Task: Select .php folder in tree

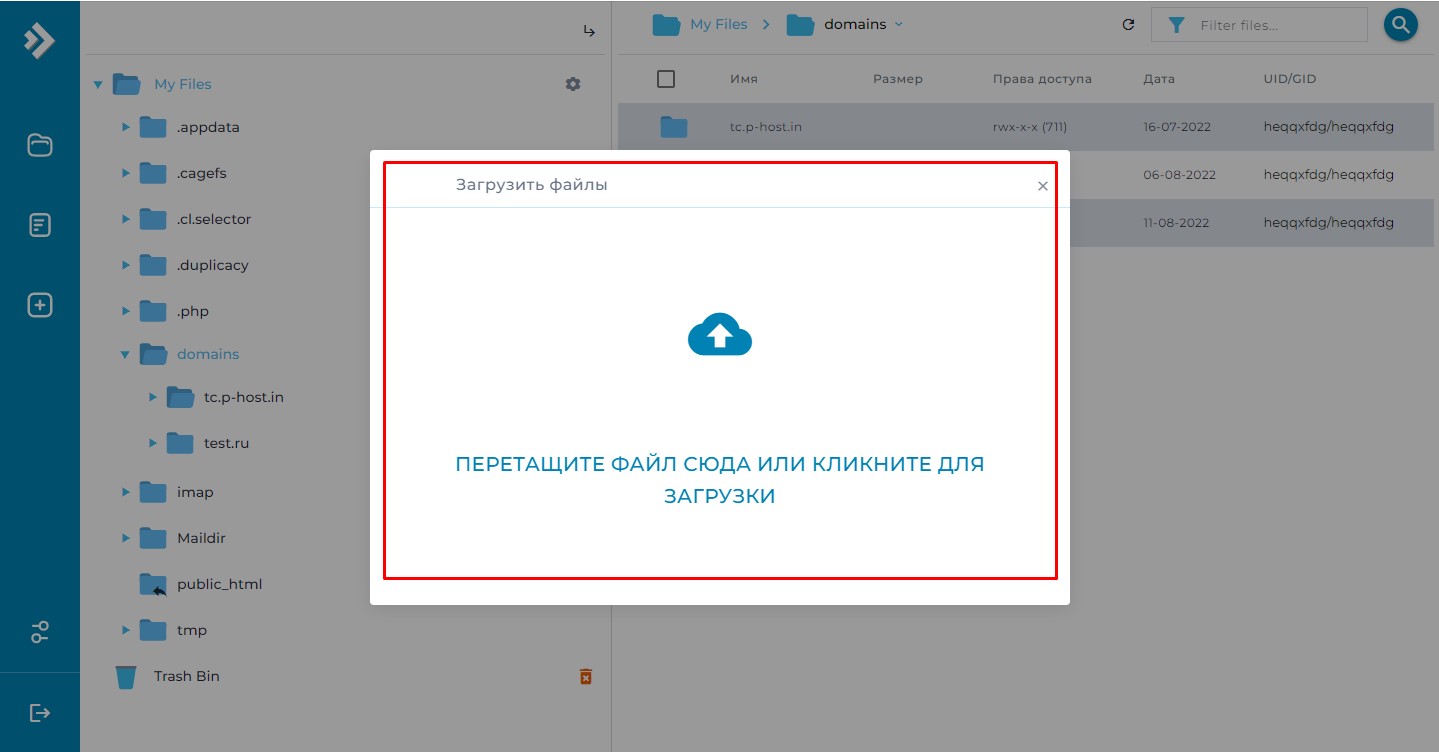Action: 193,311
